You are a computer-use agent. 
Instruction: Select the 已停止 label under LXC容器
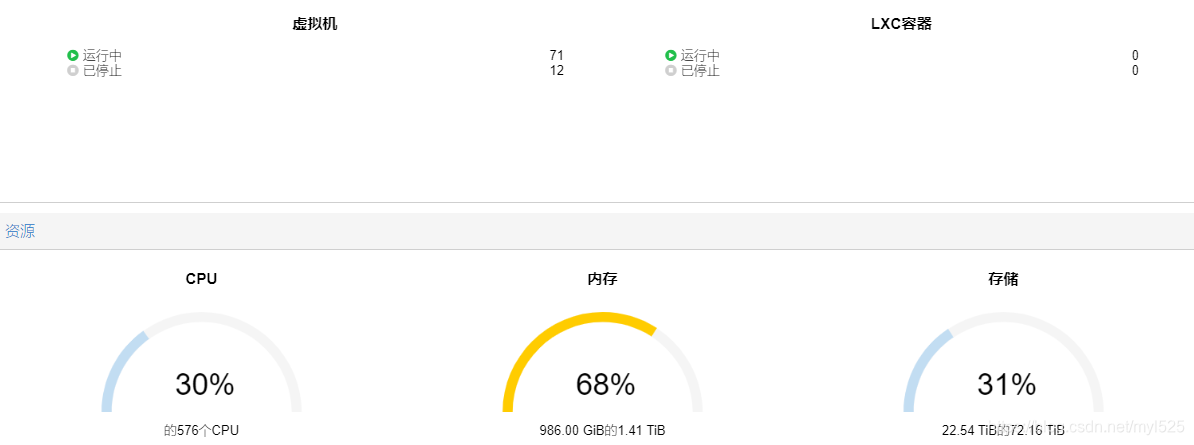point(700,71)
